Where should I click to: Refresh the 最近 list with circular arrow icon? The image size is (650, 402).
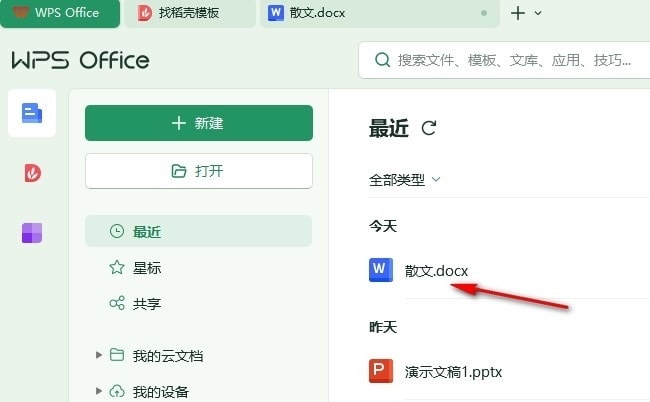pyautogui.click(x=429, y=128)
